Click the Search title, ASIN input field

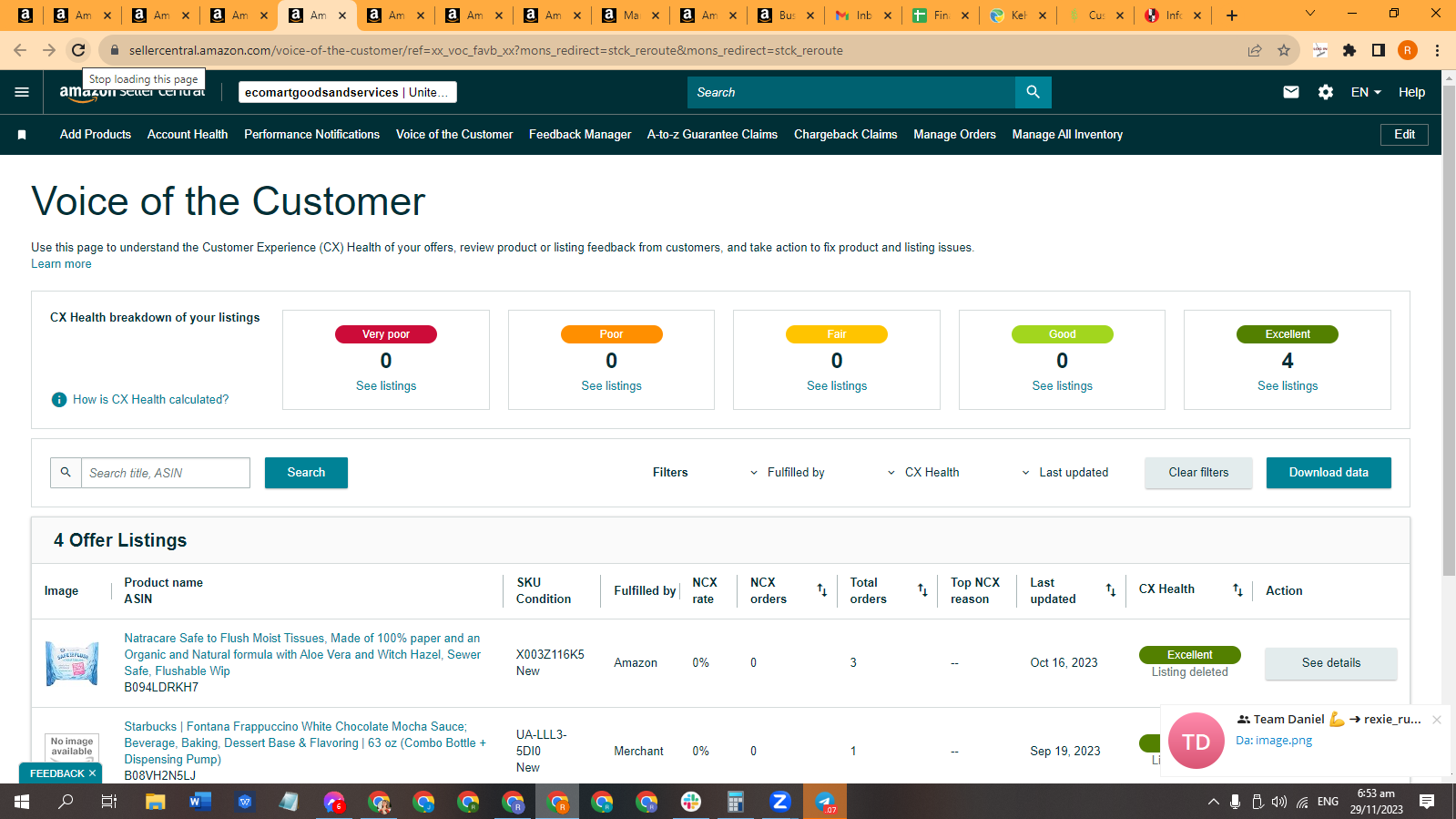(x=166, y=473)
